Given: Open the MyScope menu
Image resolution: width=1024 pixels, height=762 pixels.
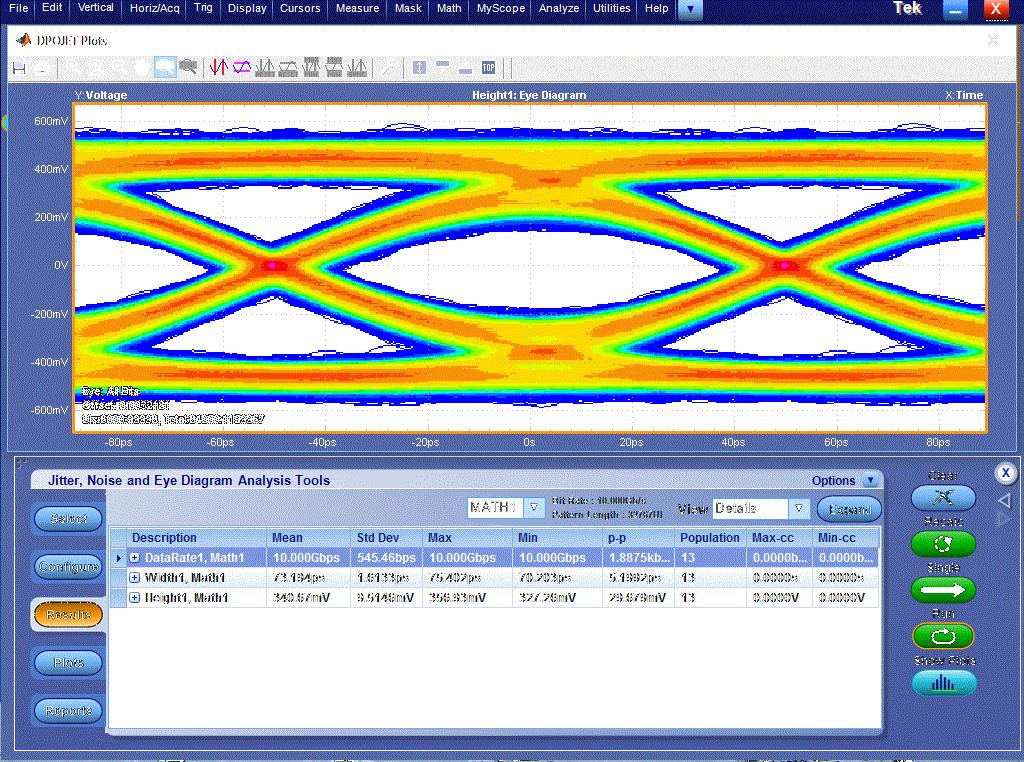Looking at the screenshot, I should coord(500,8).
